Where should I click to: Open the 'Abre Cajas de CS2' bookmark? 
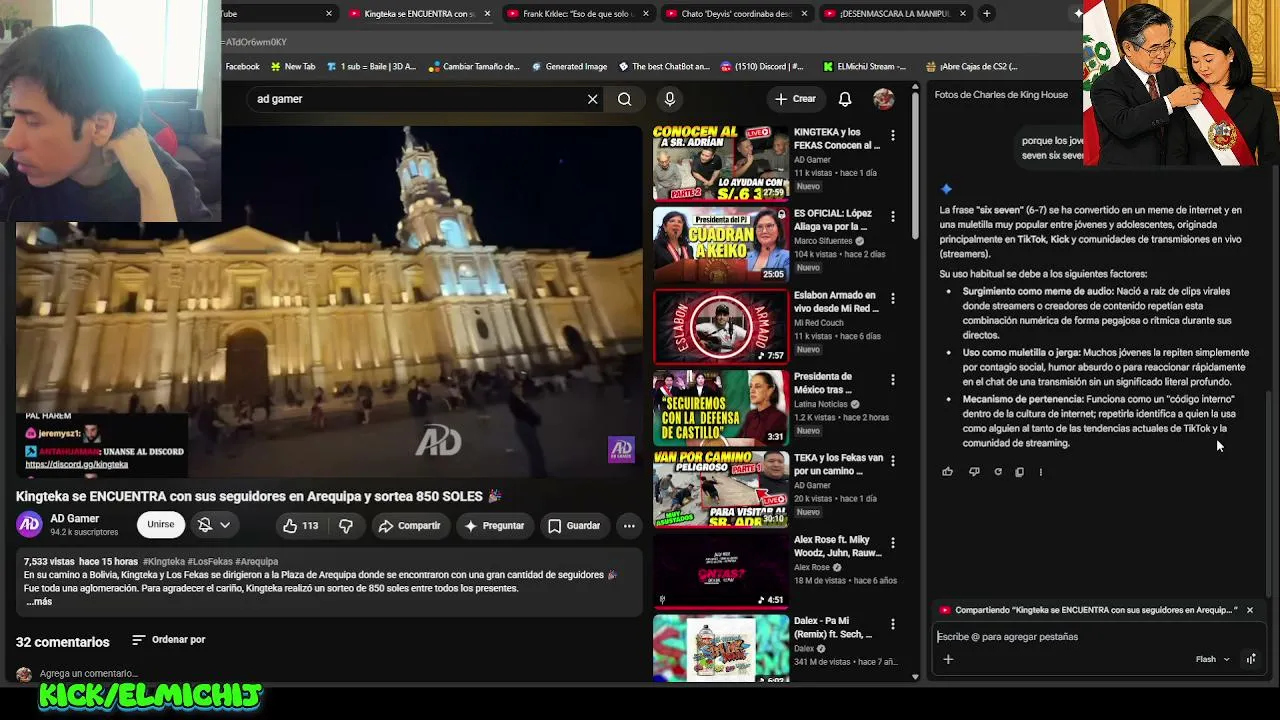click(x=972, y=67)
